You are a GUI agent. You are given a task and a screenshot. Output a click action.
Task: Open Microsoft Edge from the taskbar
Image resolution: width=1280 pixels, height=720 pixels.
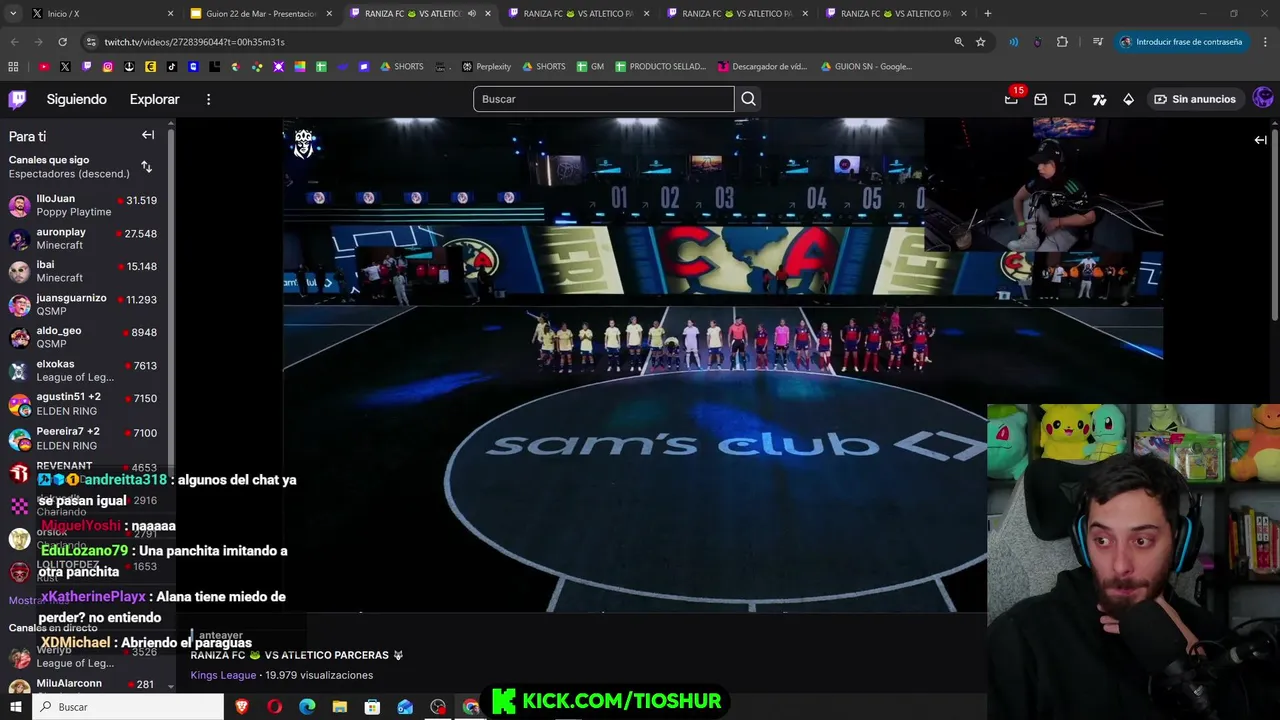(x=307, y=707)
